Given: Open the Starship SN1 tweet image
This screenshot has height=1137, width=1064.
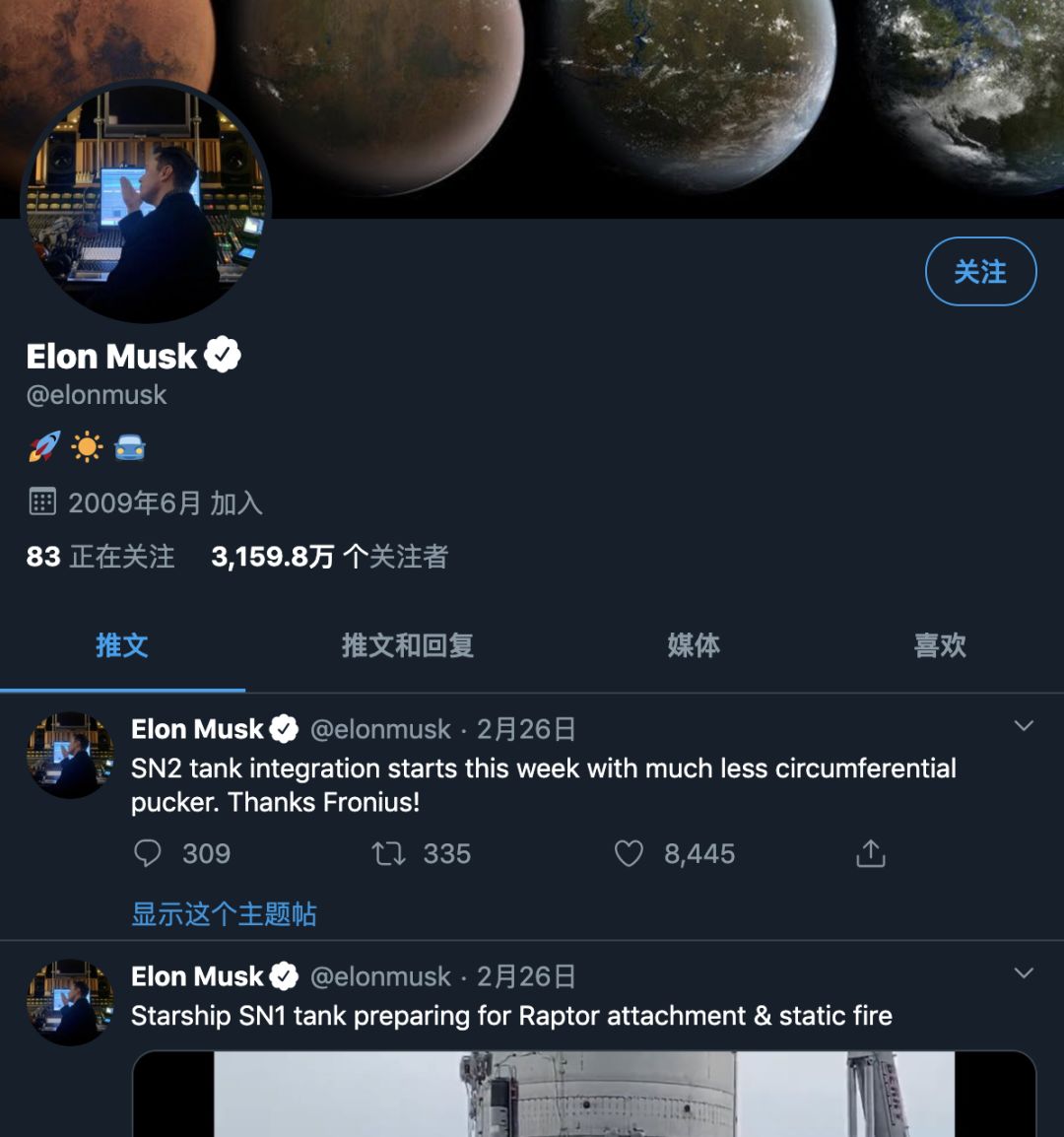Looking at the screenshot, I should [584, 1094].
